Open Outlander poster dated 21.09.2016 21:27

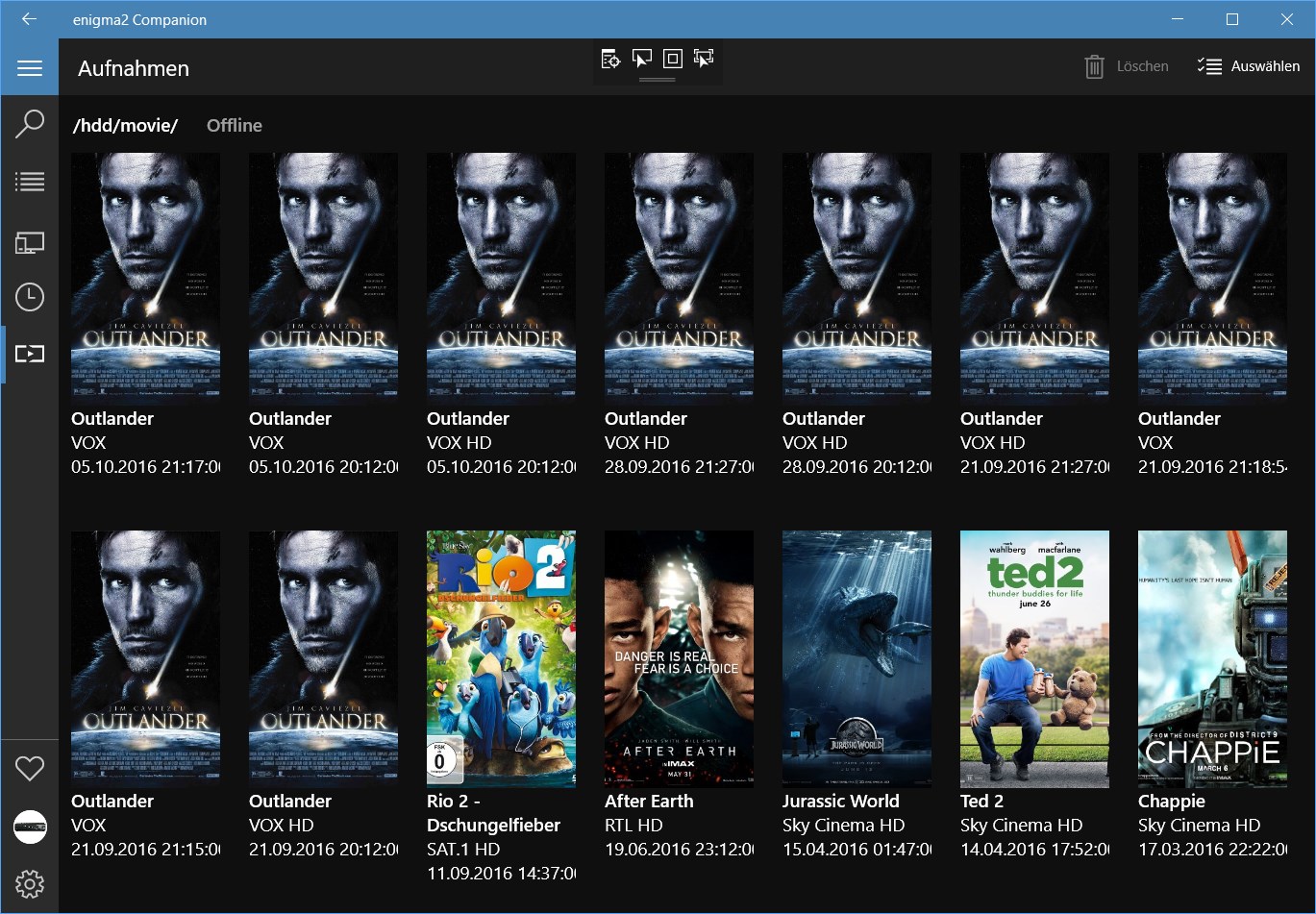click(x=1034, y=279)
